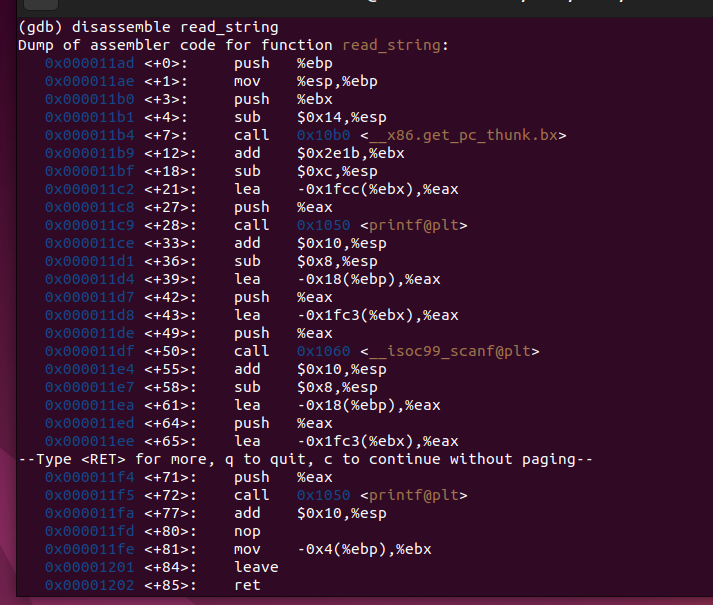Click the 'push %ebp' instruction
The width and height of the screenshot is (713, 605).
pos(283,63)
